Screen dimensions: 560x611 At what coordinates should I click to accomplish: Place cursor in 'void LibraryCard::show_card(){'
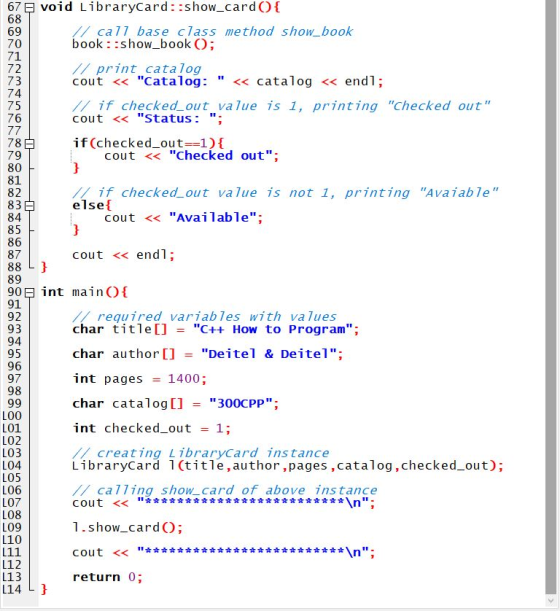click(160, 7)
